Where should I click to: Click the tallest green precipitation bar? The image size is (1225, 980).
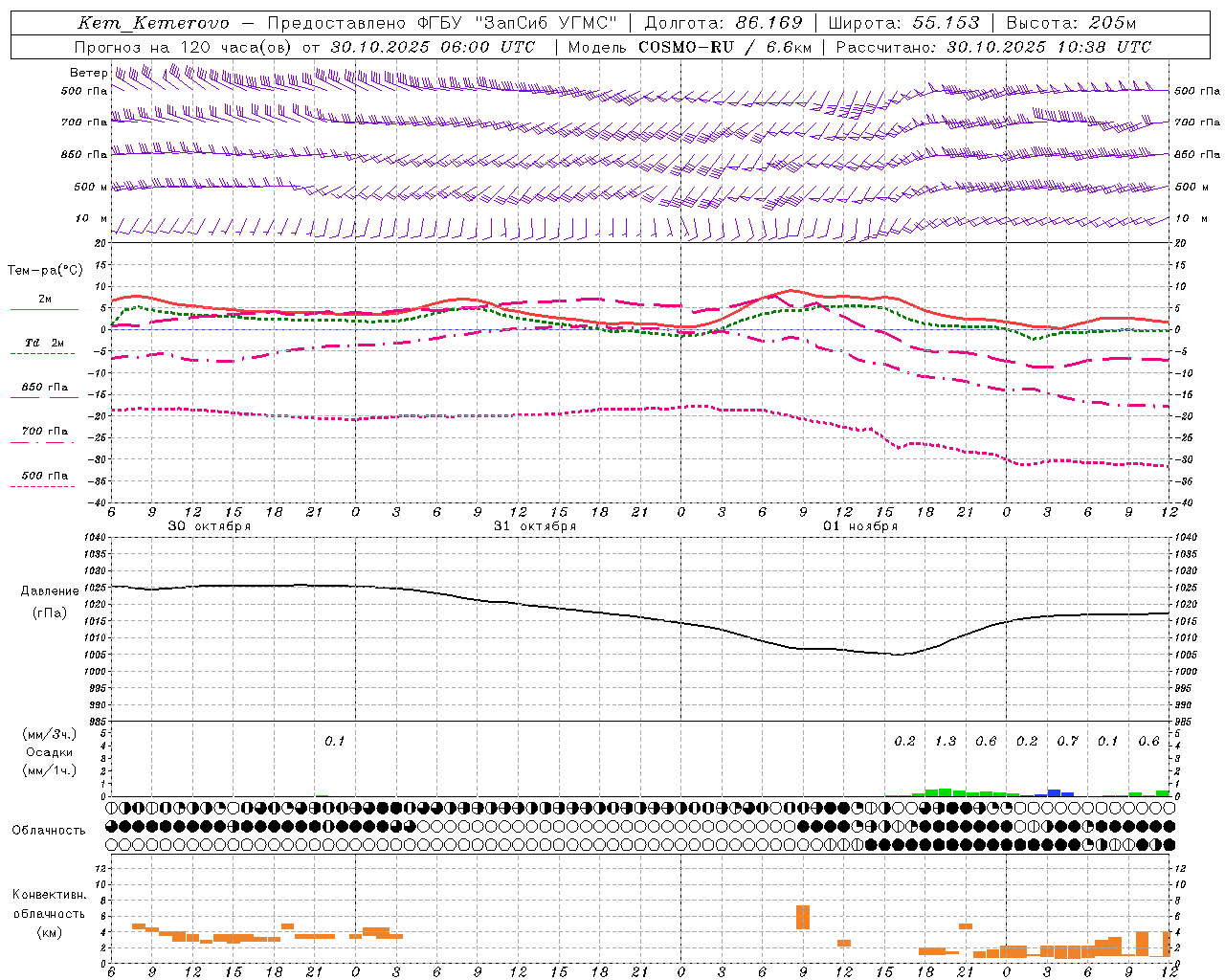[x=946, y=792]
